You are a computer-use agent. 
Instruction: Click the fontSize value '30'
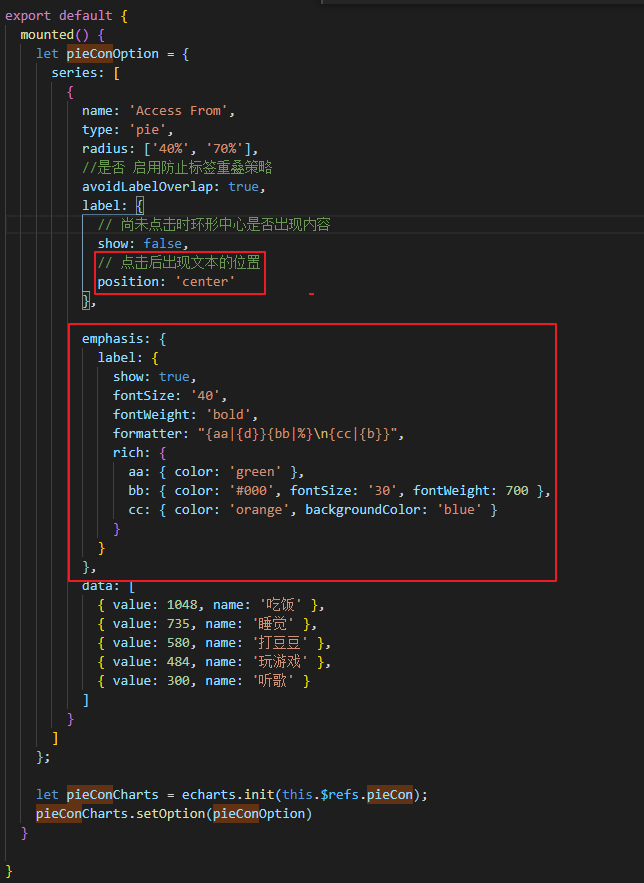(x=382, y=491)
